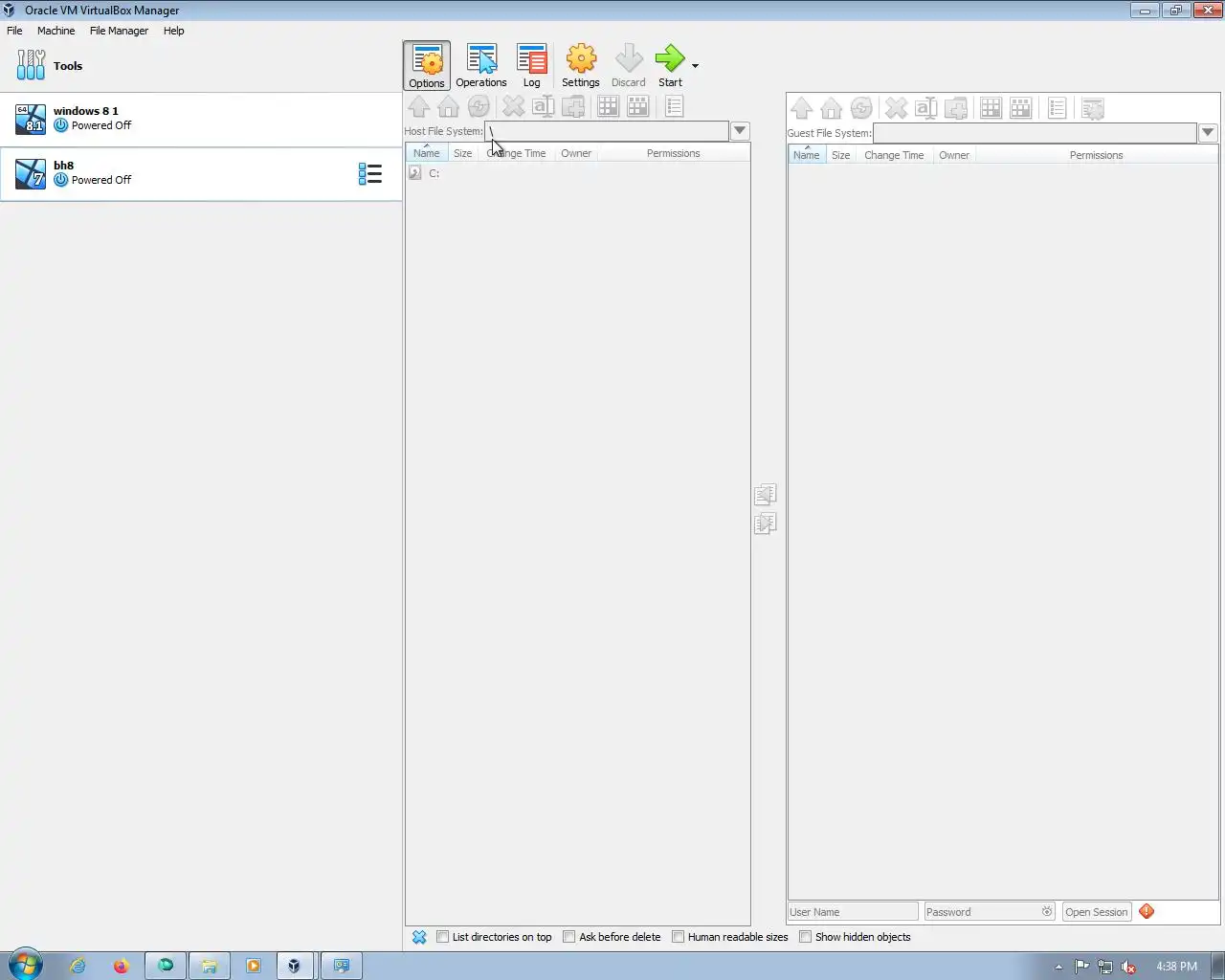The height and width of the screenshot is (980, 1225).
Task: Click the guest panel rename icon
Action: (x=925, y=108)
